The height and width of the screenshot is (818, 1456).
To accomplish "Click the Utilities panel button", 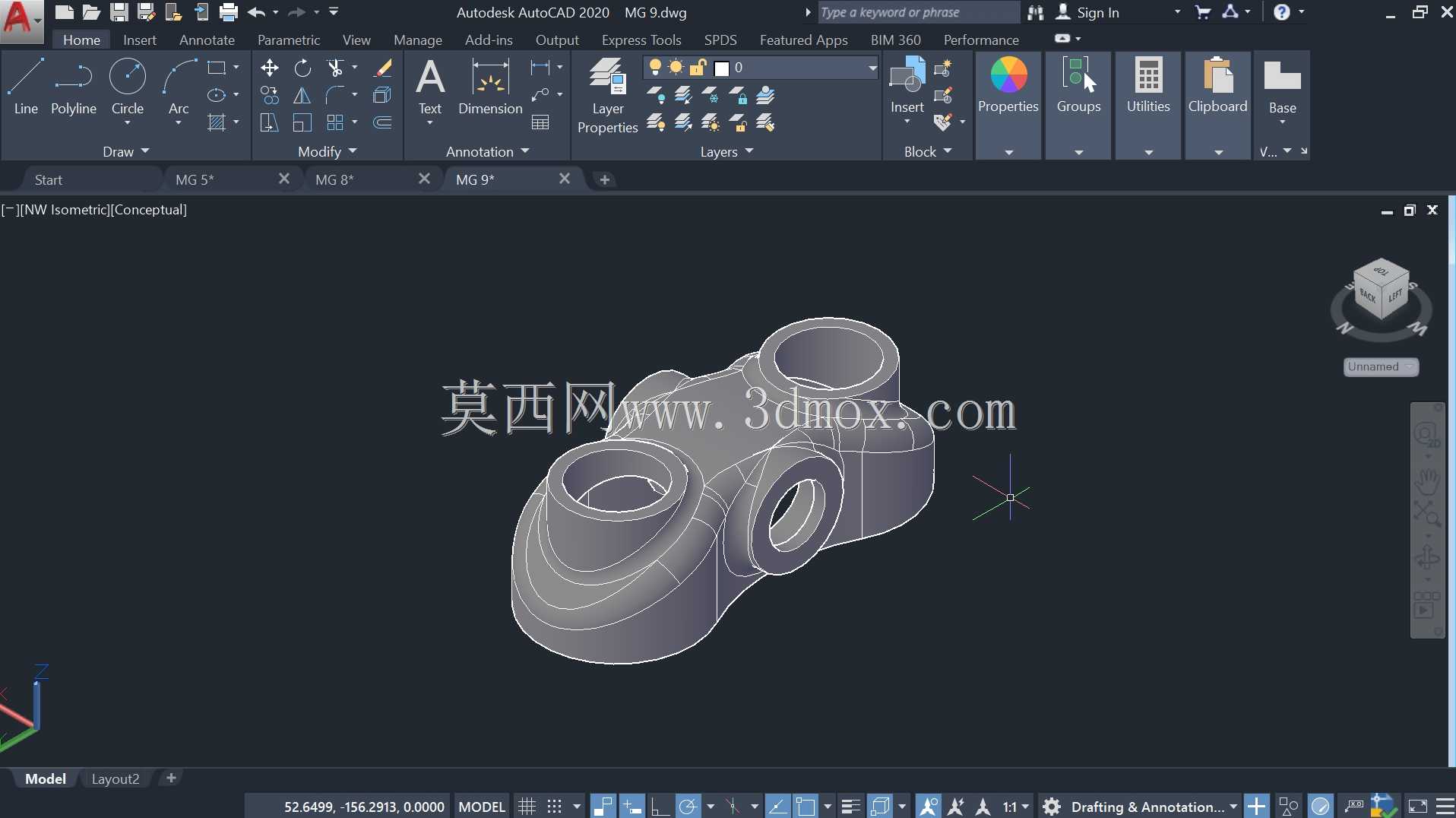I will coord(1148,105).
